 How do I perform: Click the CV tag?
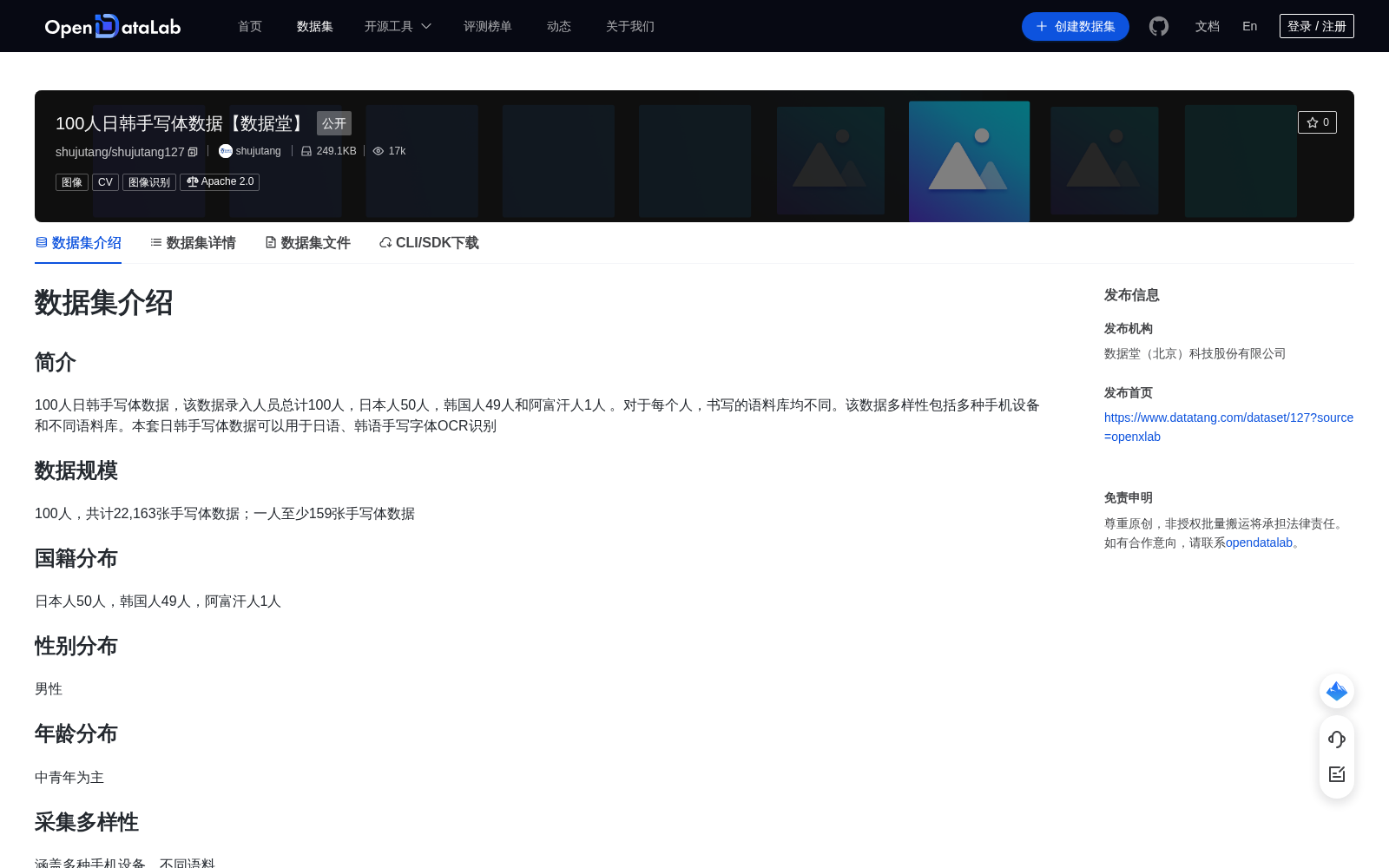coord(105,182)
